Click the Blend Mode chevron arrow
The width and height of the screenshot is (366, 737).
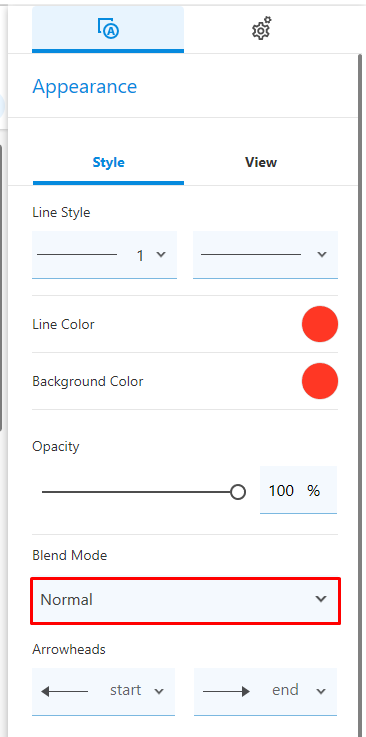(x=321, y=599)
